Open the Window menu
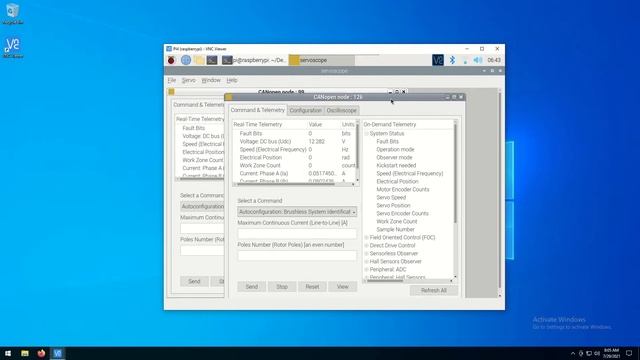This screenshot has width=640, height=360. pos(211,80)
